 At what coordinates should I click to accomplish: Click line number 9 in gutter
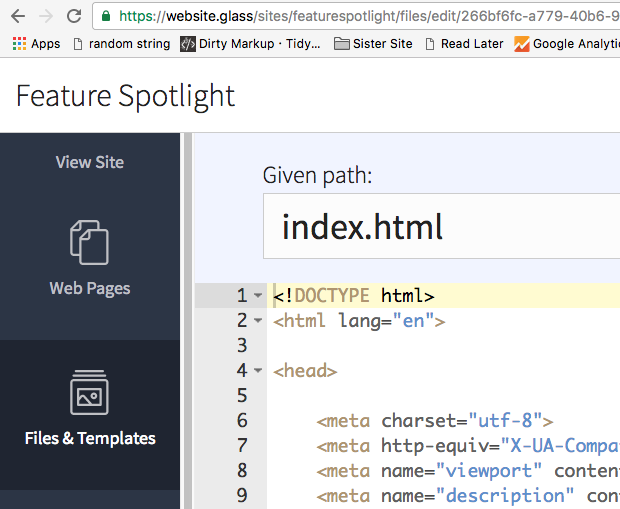pos(242,496)
